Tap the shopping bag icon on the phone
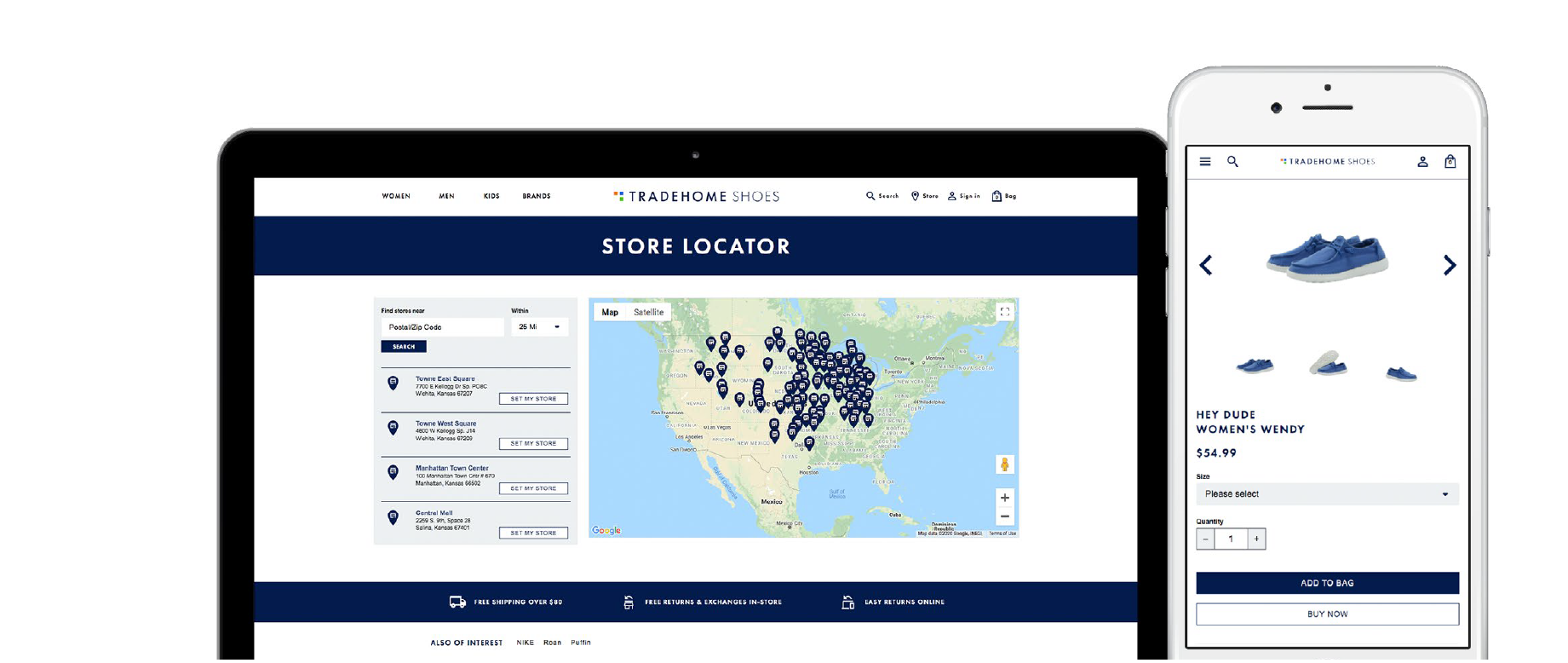 1450,161
